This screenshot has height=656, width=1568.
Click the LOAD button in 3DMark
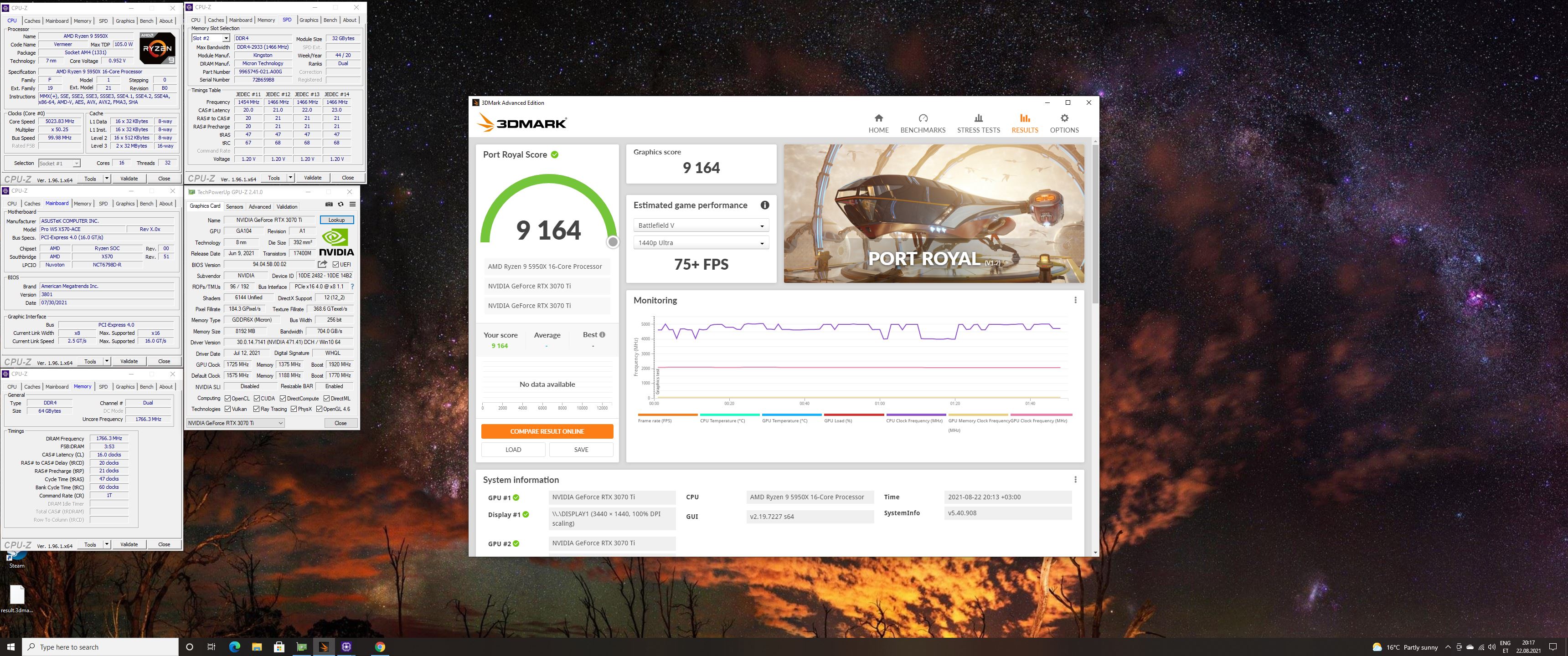[x=513, y=450]
